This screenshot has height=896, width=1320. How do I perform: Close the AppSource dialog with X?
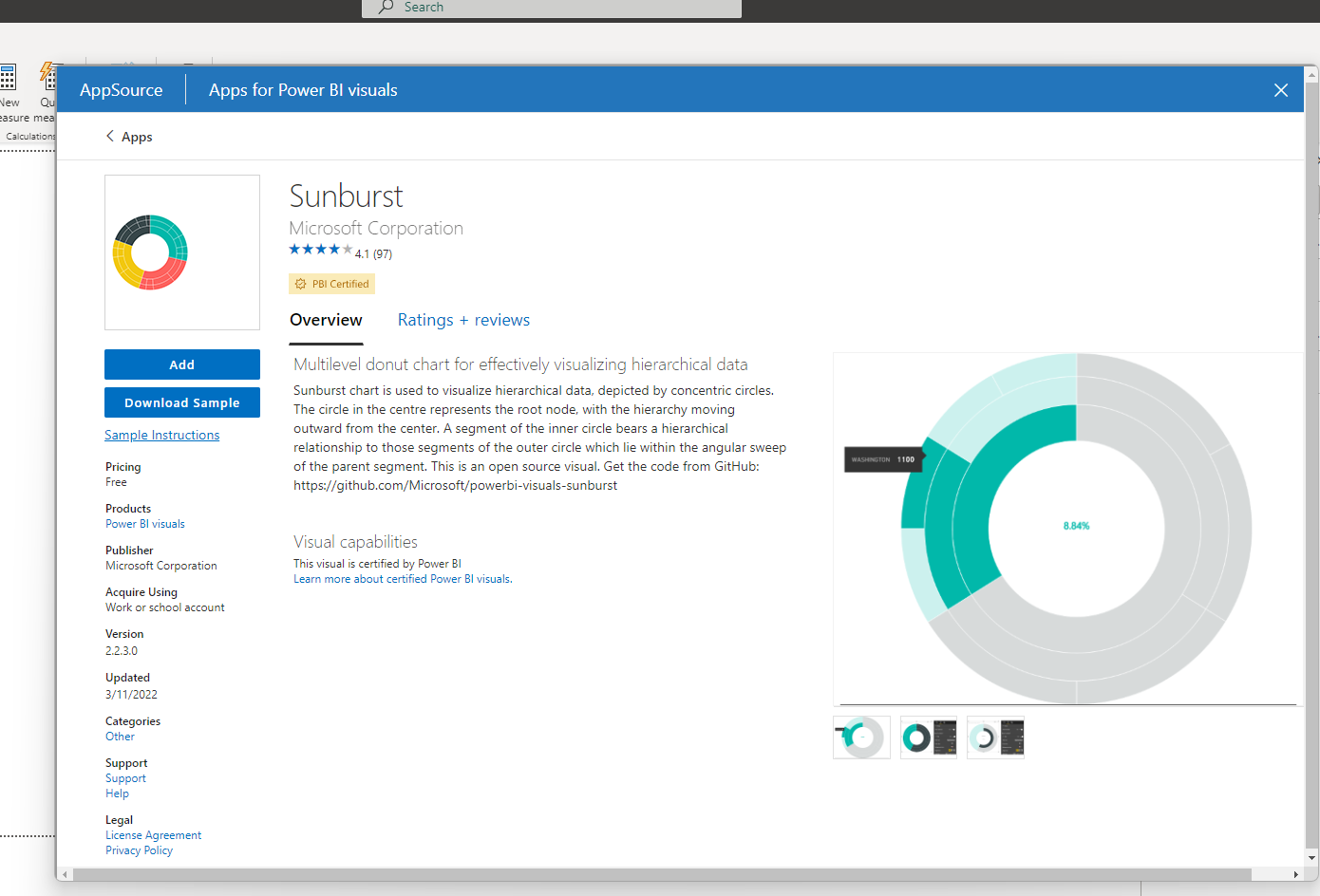[1281, 90]
